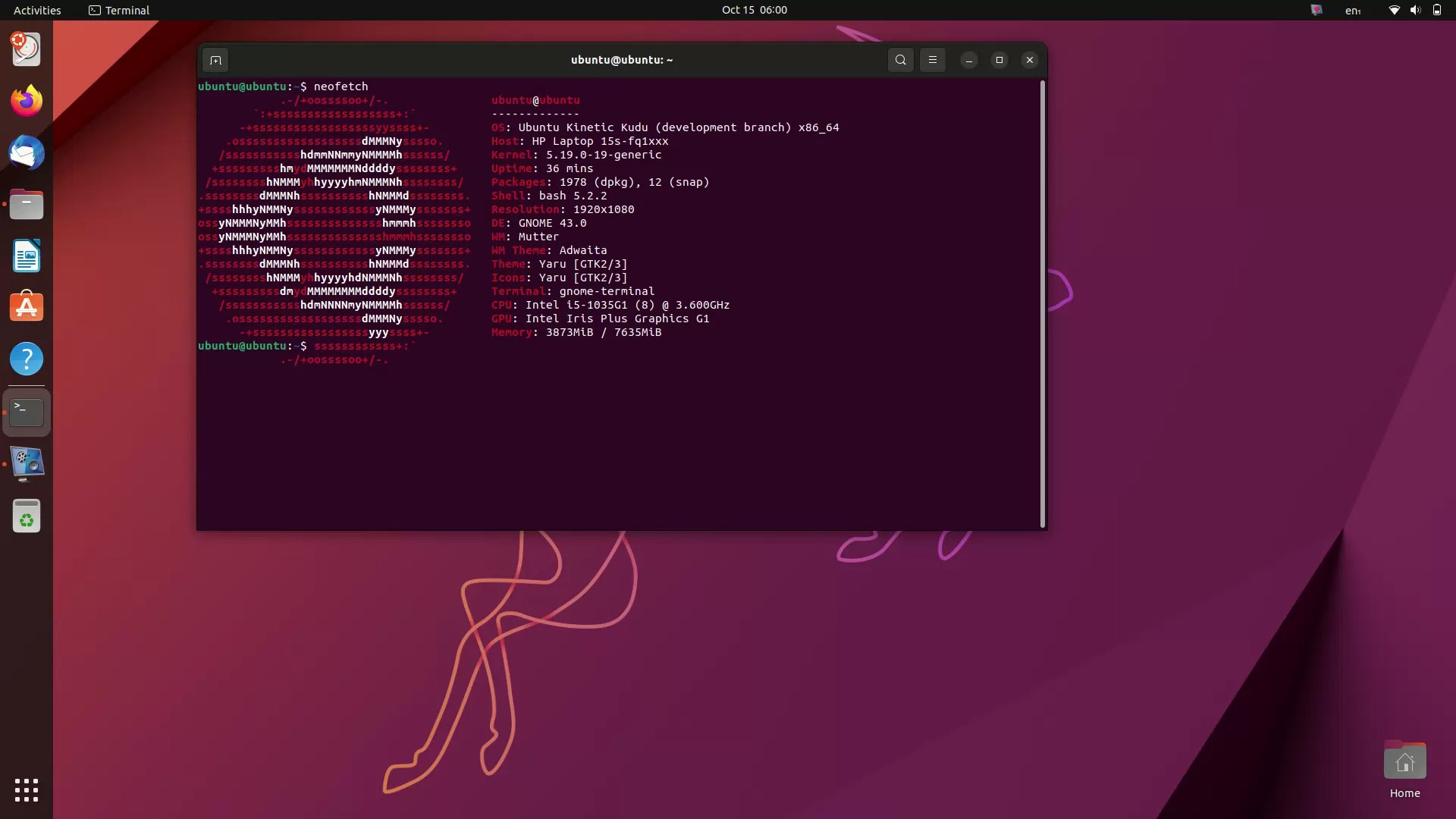Open the terminal hamburger menu

click(x=933, y=60)
